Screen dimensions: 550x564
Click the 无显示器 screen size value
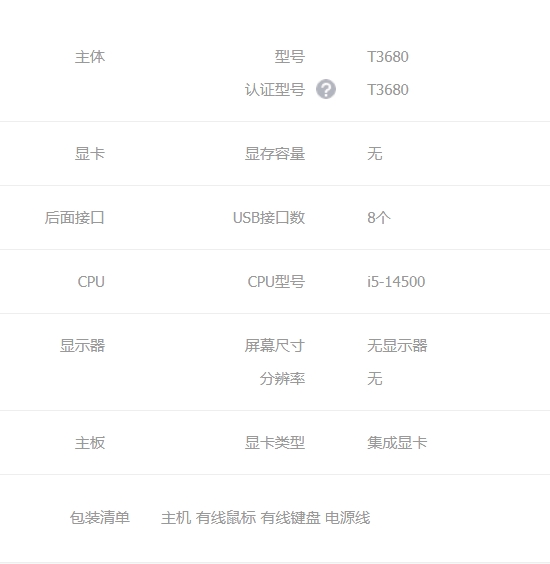coord(397,346)
